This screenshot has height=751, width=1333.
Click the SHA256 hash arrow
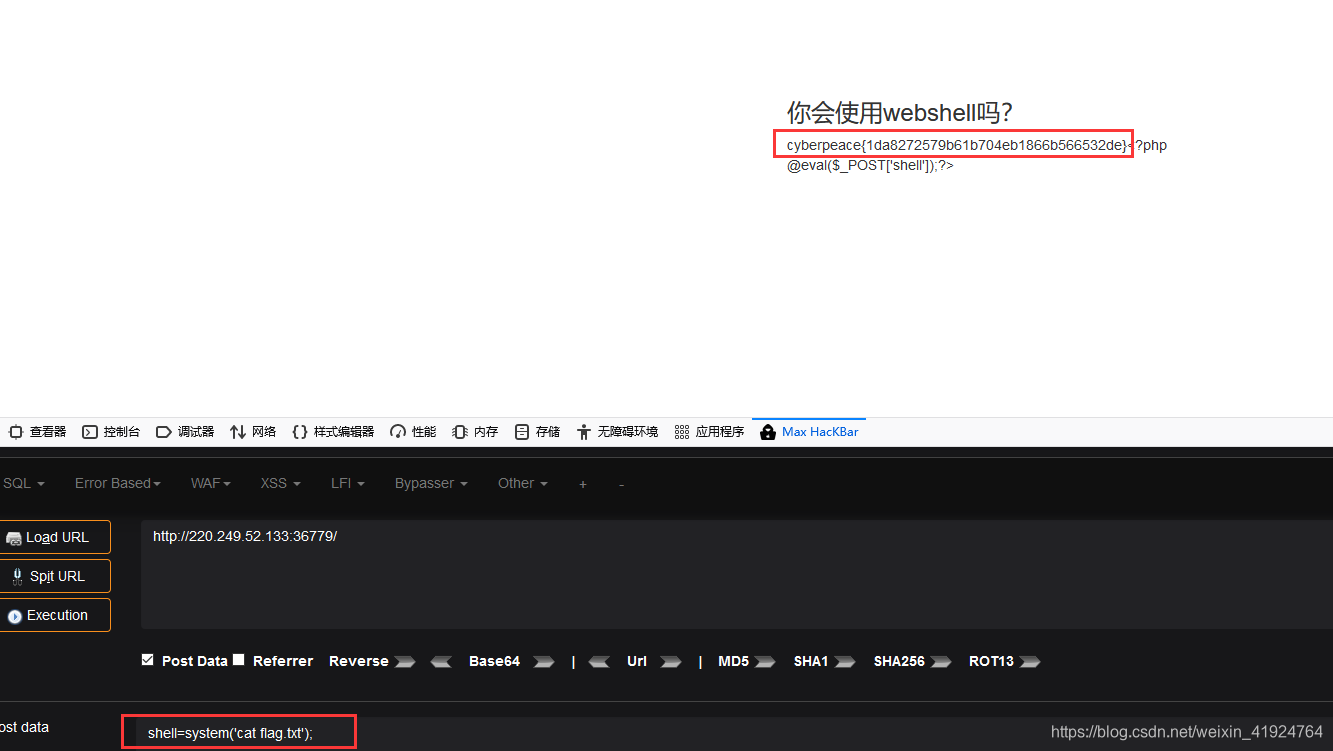[940, 661]
